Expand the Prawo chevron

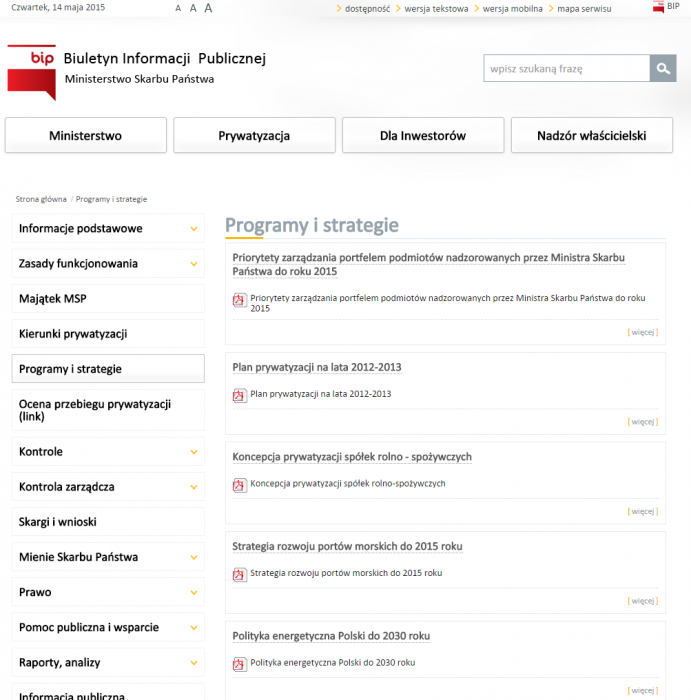click(194, 592)
